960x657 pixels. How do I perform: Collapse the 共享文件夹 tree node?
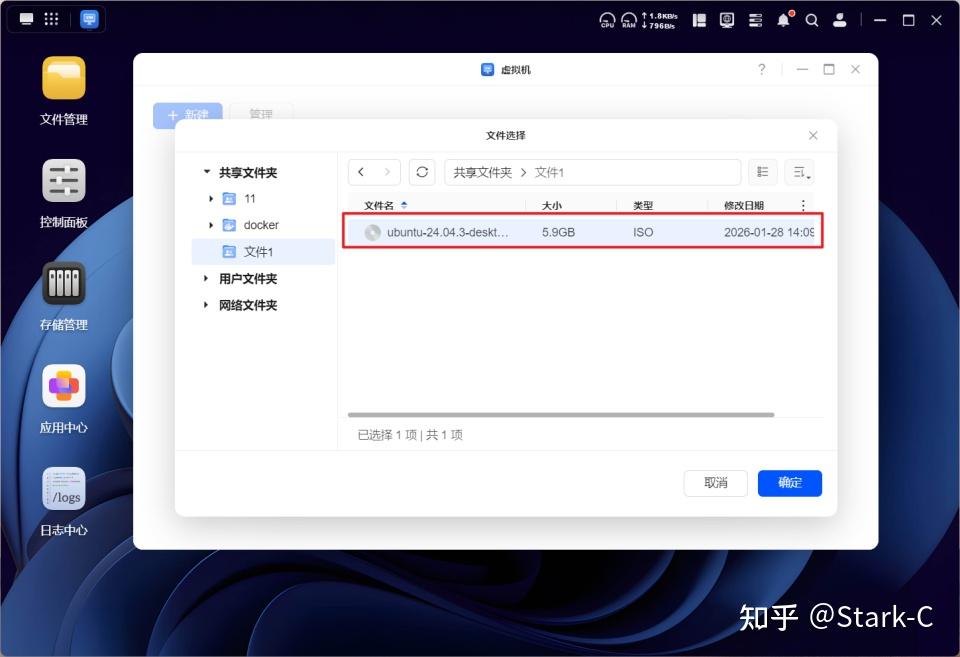coord(207,172)
